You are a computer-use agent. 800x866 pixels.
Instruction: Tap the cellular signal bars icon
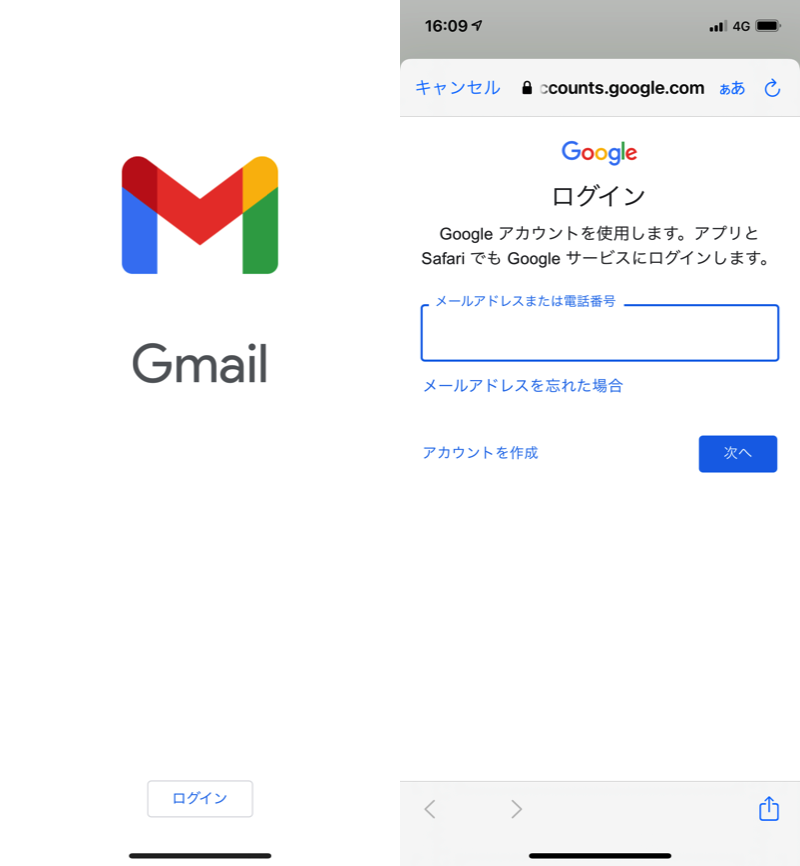[718, 26]
